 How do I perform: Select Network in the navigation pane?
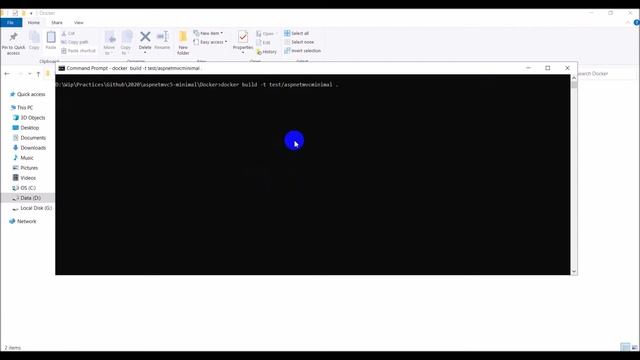23,221
